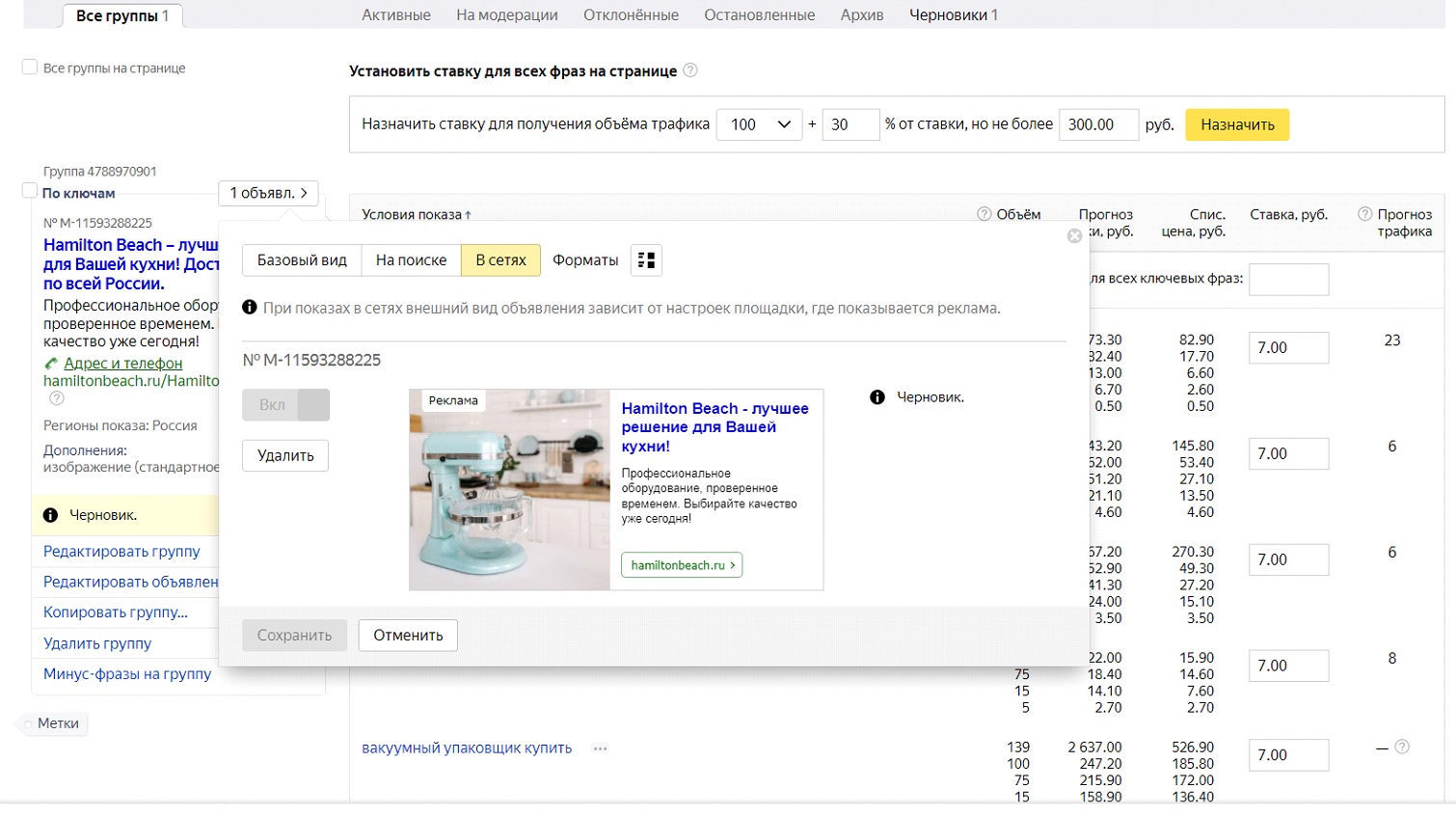
Task: Click the help icon beside the bid-setting heading
Action: click(690, 70)
